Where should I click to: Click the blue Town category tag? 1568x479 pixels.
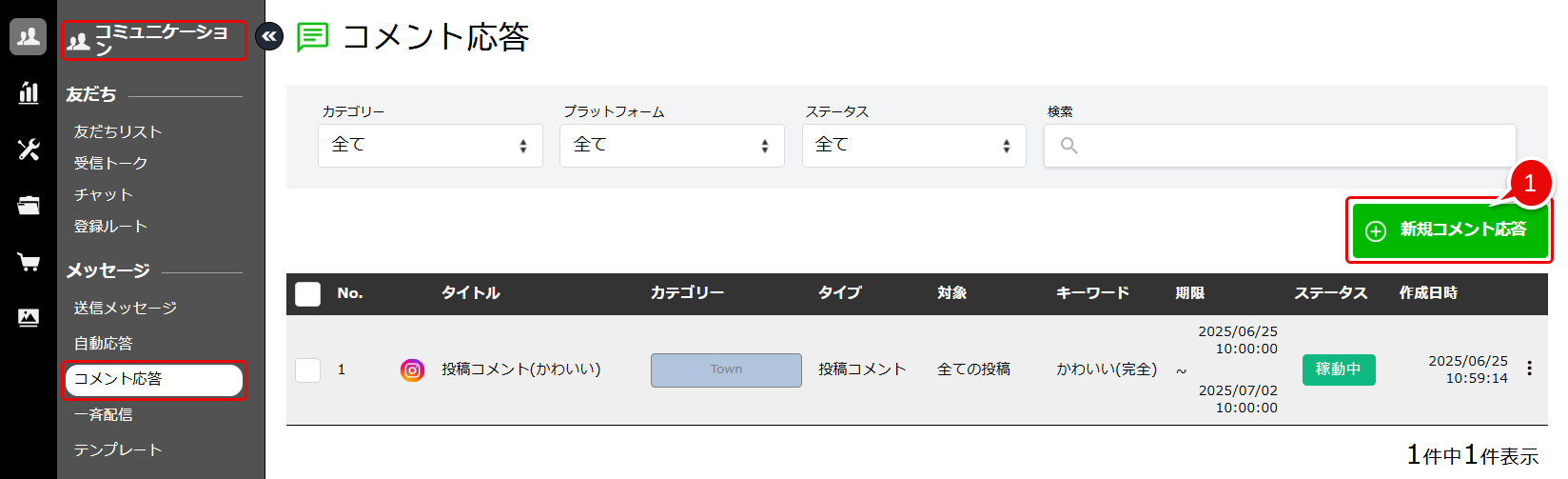(726, 370)
